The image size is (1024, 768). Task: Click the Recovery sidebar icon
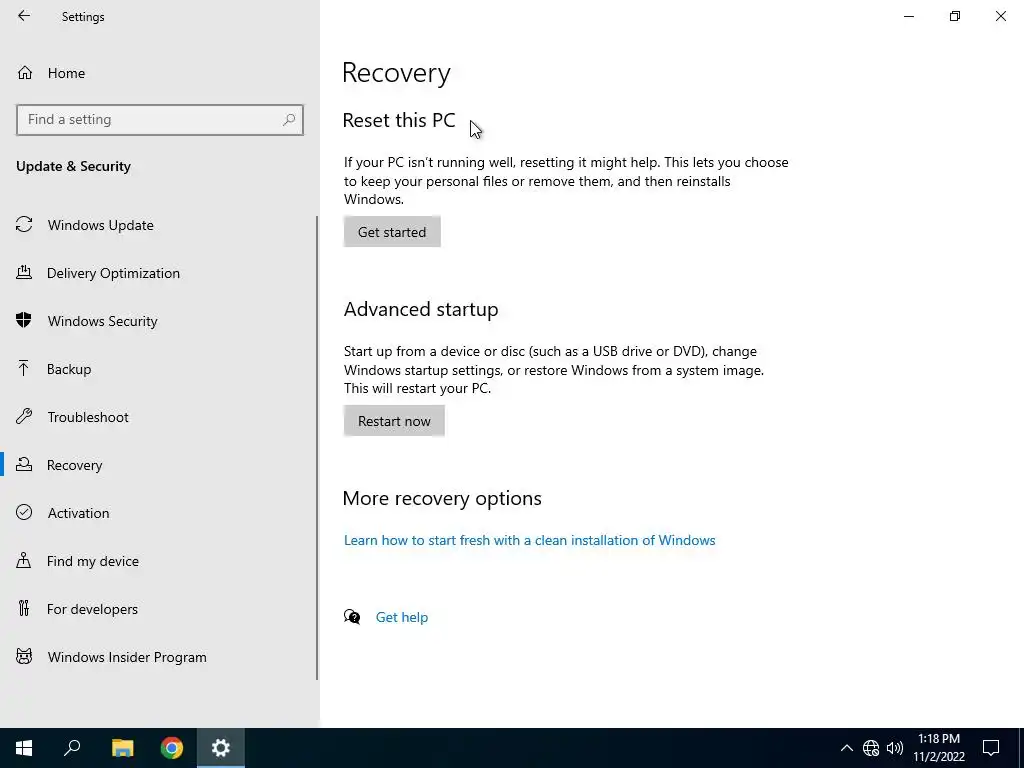(x=24, y=464)
